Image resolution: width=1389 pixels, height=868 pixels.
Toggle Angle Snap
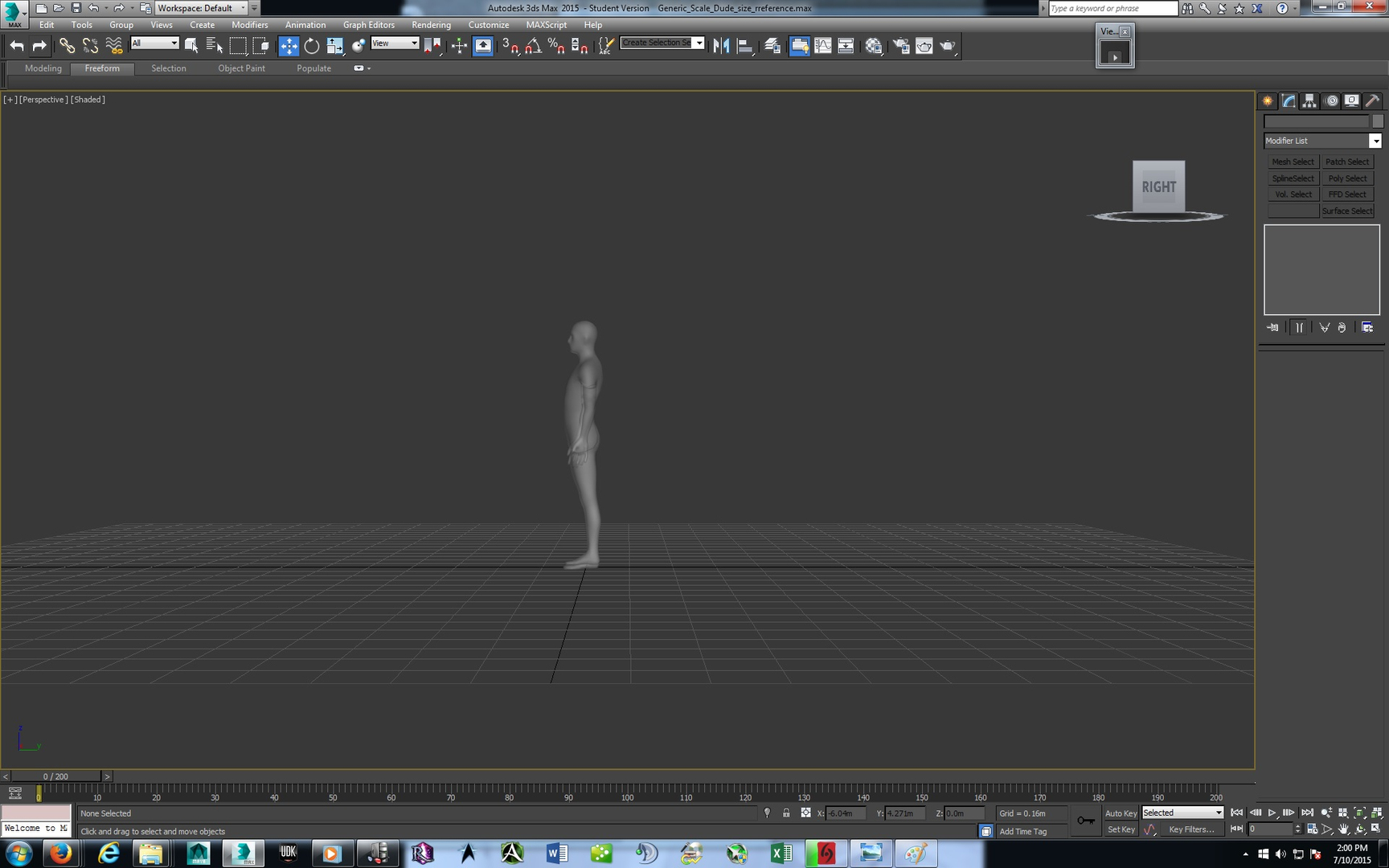(533, 46)
